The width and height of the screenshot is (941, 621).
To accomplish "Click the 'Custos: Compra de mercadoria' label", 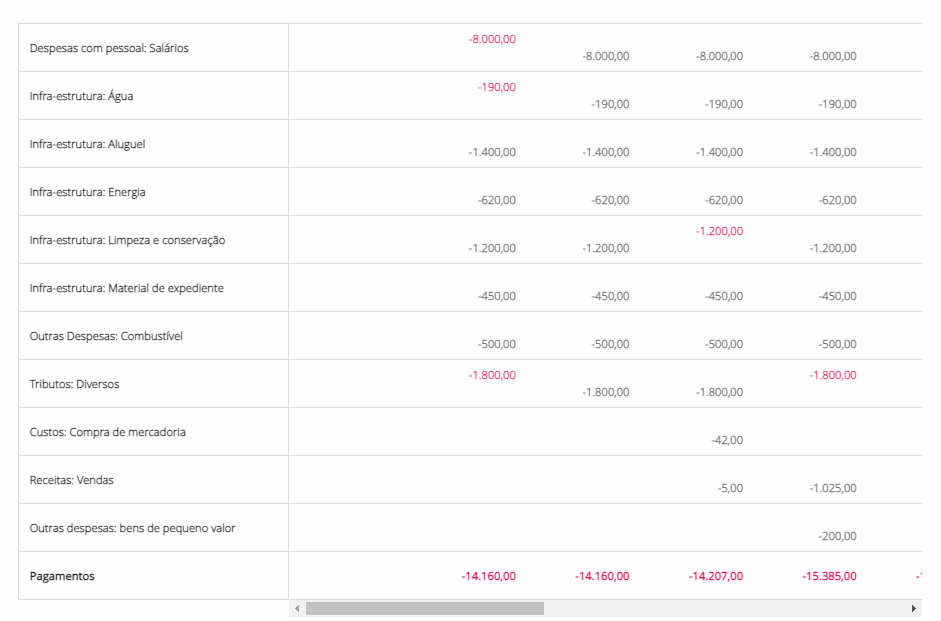I will [107, 432].
